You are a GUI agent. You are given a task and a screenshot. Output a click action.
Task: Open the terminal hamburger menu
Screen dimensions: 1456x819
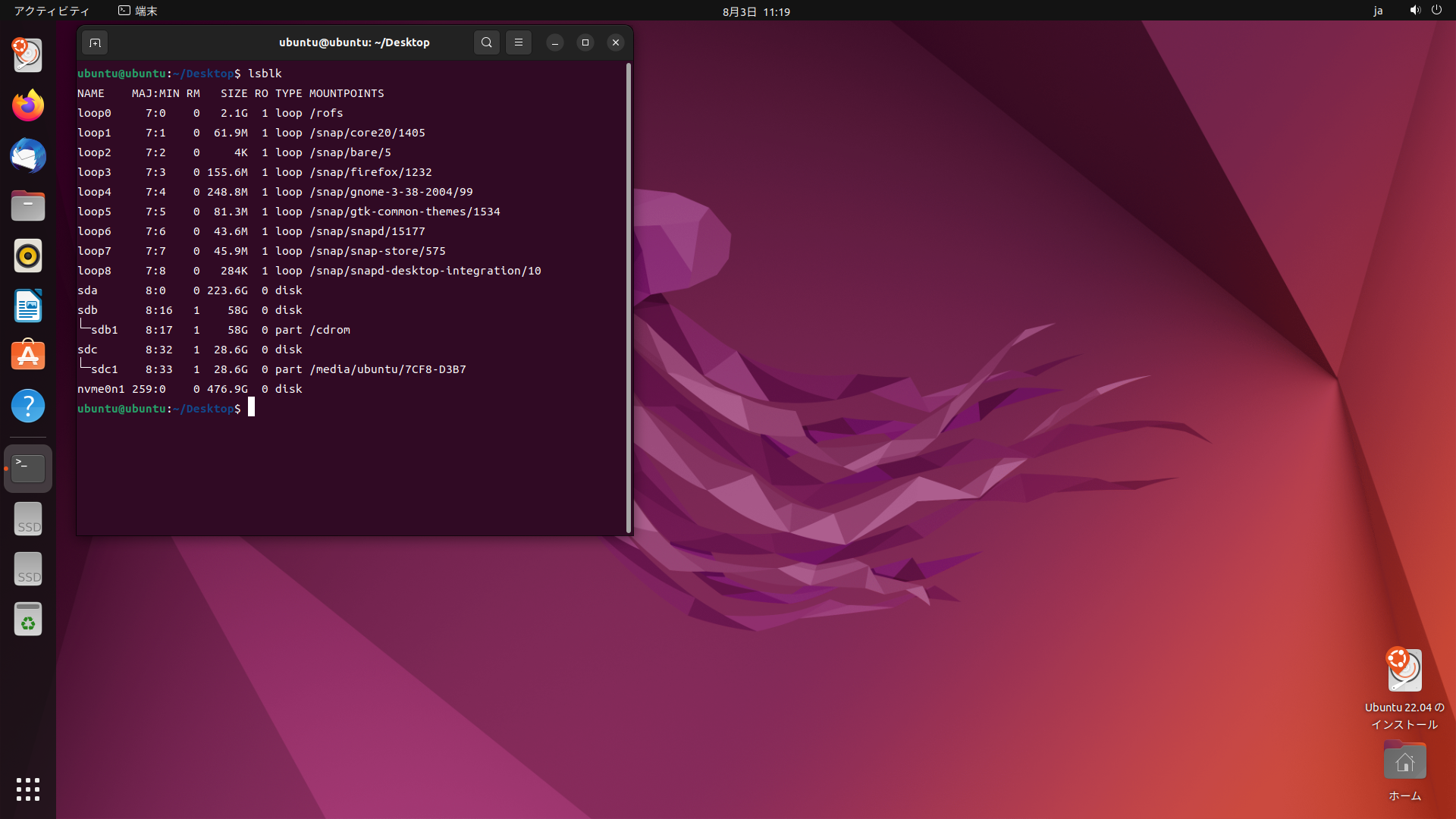519,42
